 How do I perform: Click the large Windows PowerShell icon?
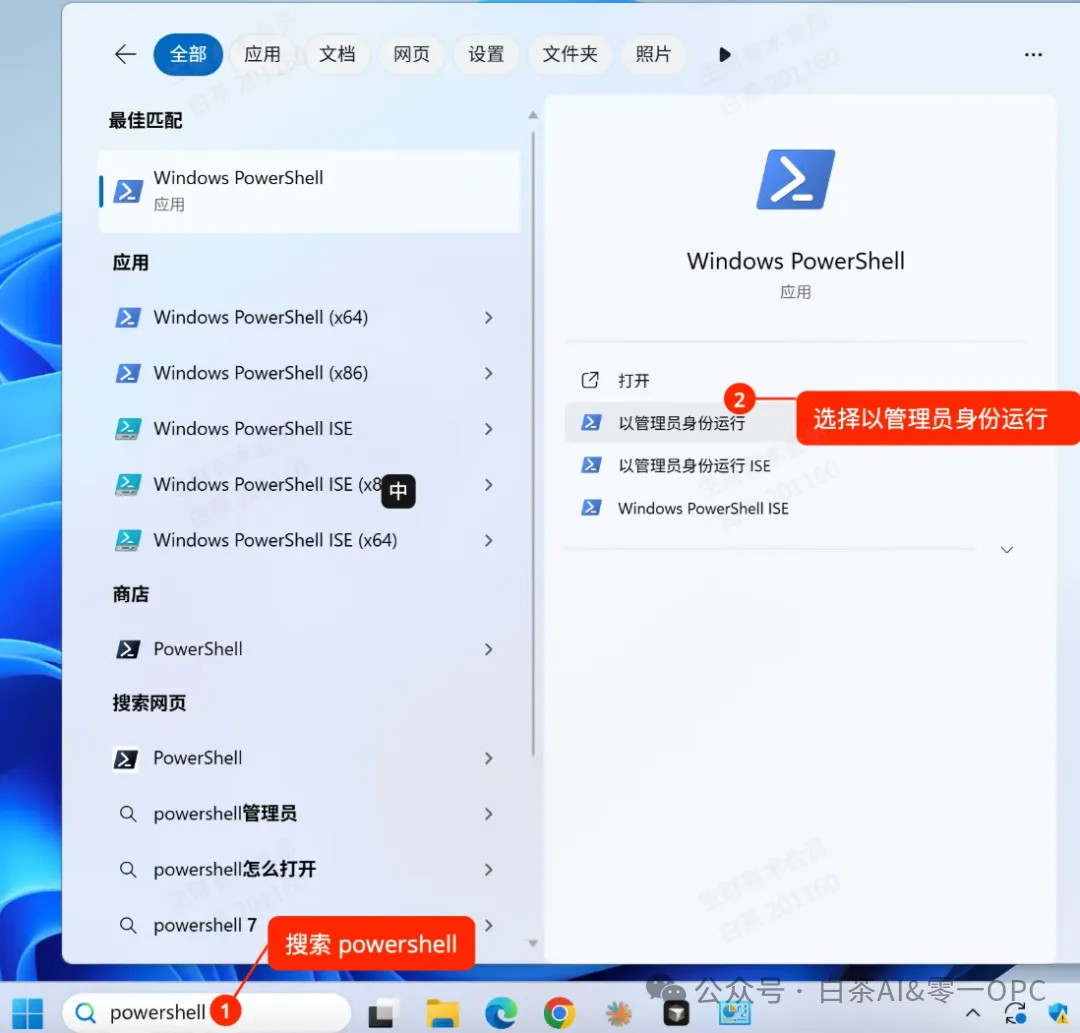tap(796, 180)
